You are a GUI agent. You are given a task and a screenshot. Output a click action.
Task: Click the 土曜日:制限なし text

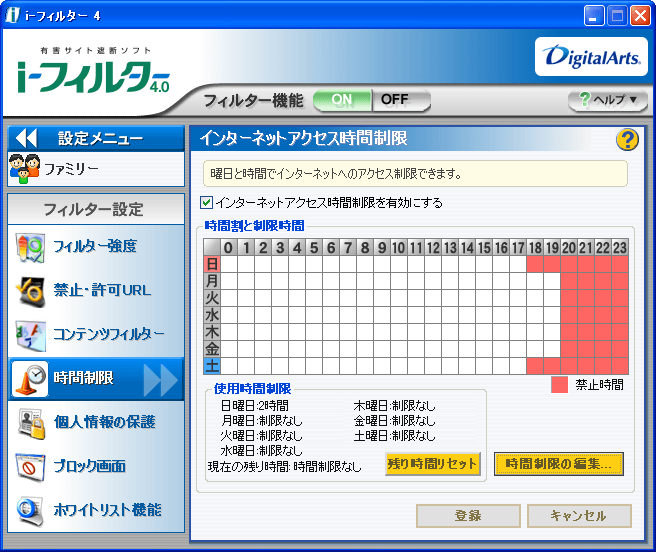click(x=395, y=436)
